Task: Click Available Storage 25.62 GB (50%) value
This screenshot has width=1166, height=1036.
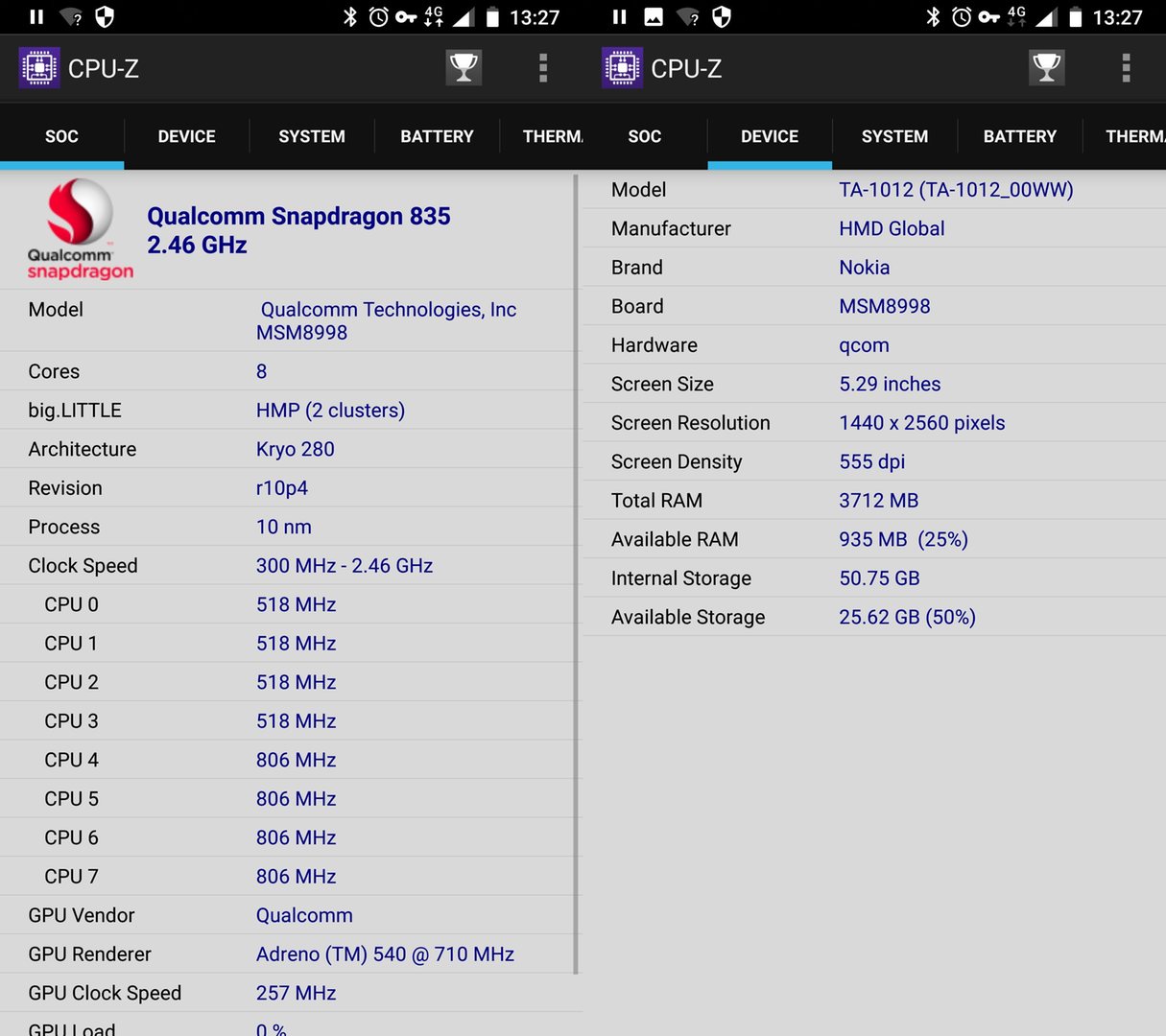Action: 907,617
